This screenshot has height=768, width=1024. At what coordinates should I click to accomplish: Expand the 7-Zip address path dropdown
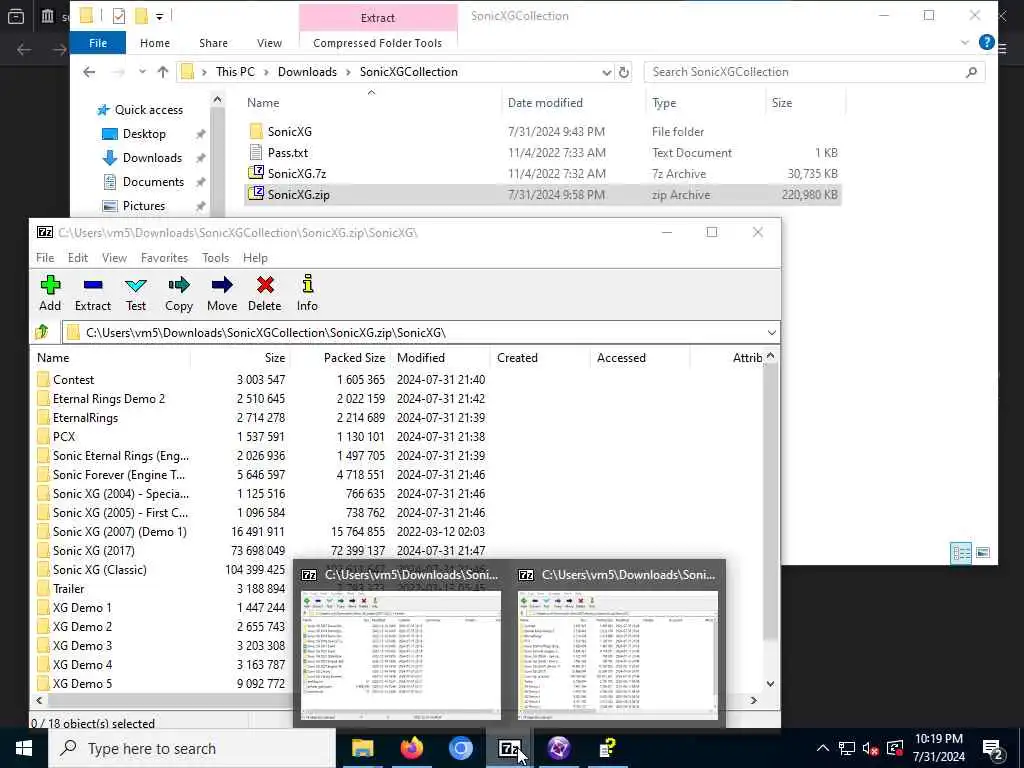pyautogui.click(x=771, y=332)
